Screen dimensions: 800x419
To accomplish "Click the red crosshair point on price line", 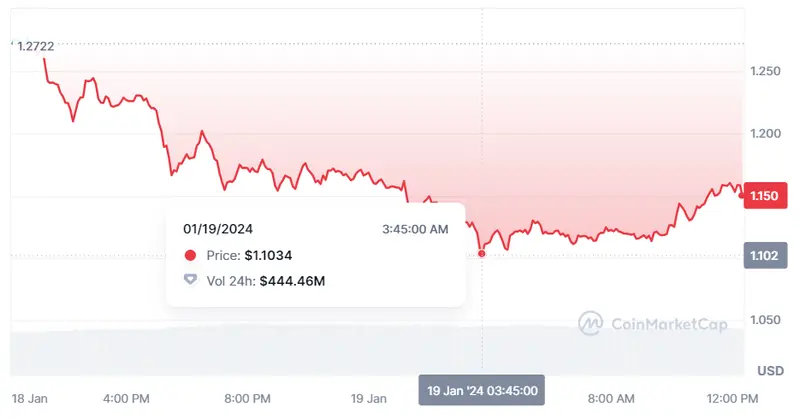I will pos(482,254).
